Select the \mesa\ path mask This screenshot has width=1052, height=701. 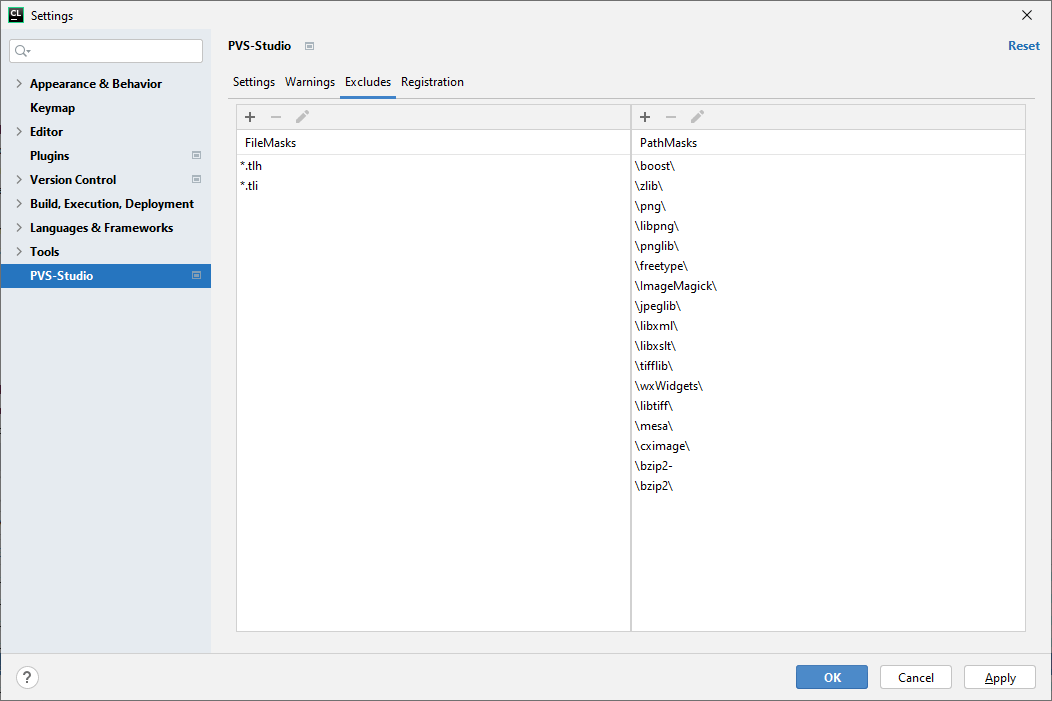(829, 426)
